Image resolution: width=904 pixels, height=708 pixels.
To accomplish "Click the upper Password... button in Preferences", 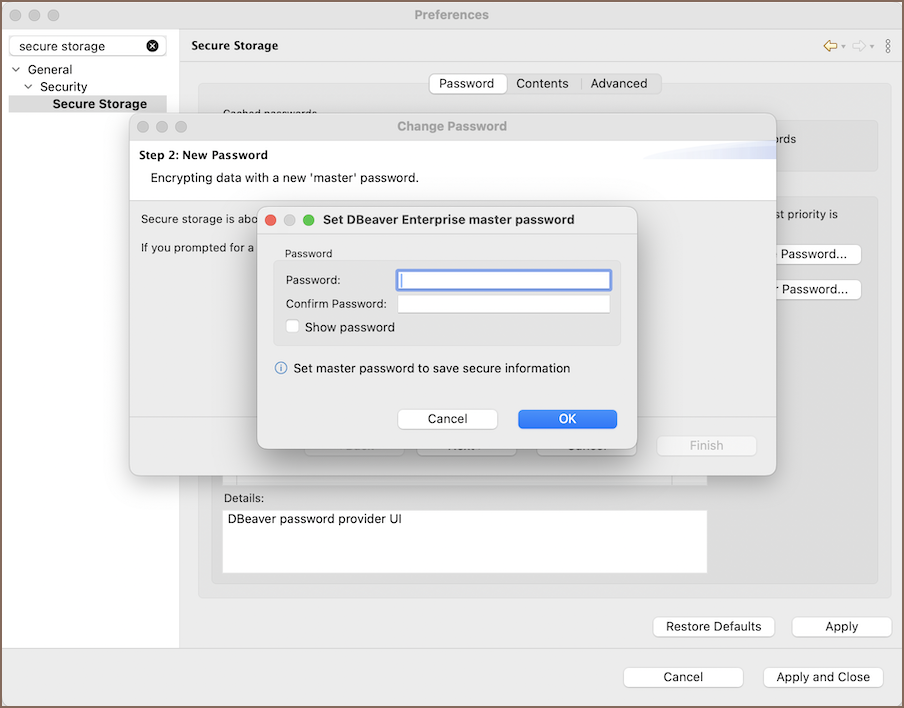I will pyautogui.click(x=818, y=254).
